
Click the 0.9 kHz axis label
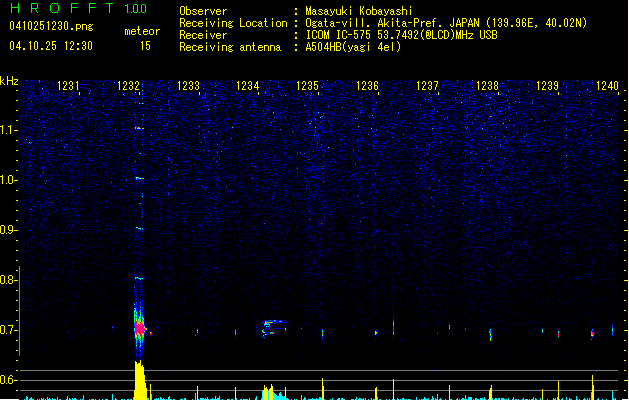point(8,230)
